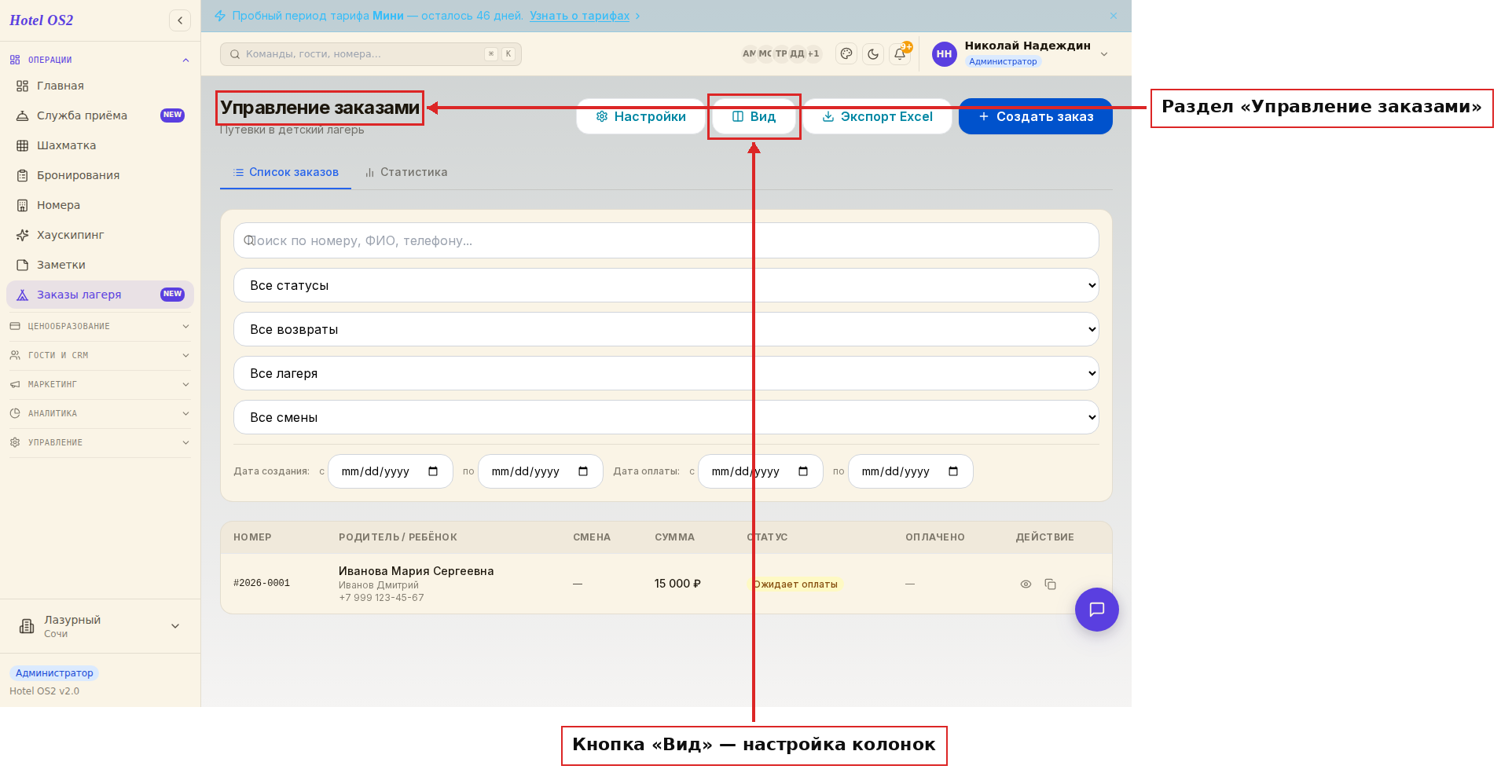The width and height of the screenshot is (1512, 784).
Task: Click the НН user avatar
Action: click(944, 54)
